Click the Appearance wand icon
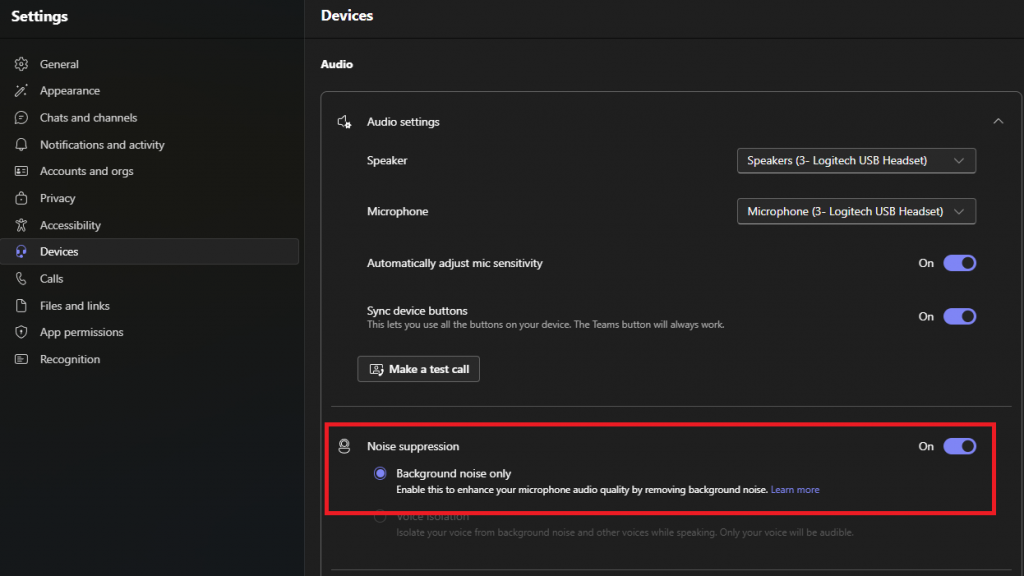This screenshot has width=1024, height=576. point(21,91)
